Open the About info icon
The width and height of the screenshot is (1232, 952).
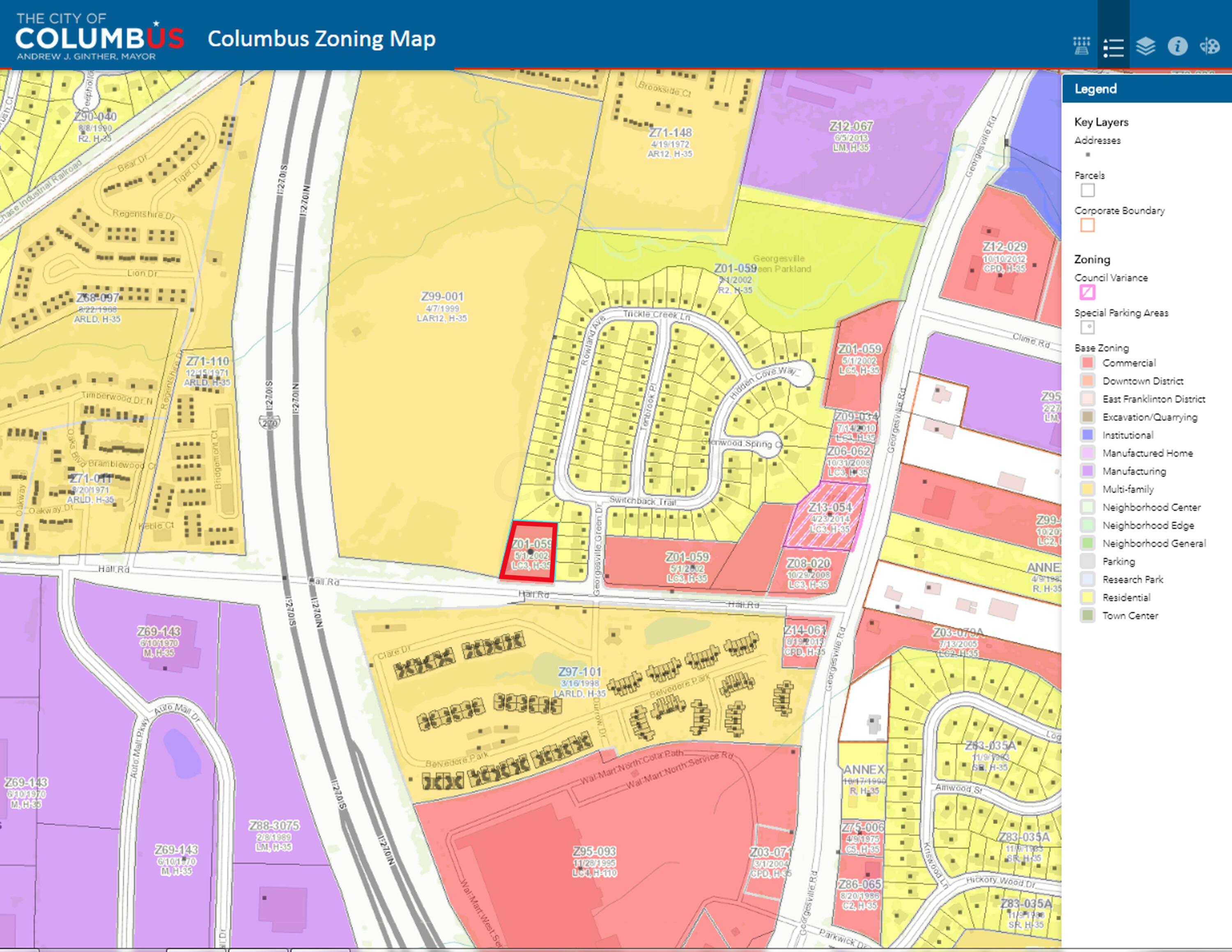1177,46
